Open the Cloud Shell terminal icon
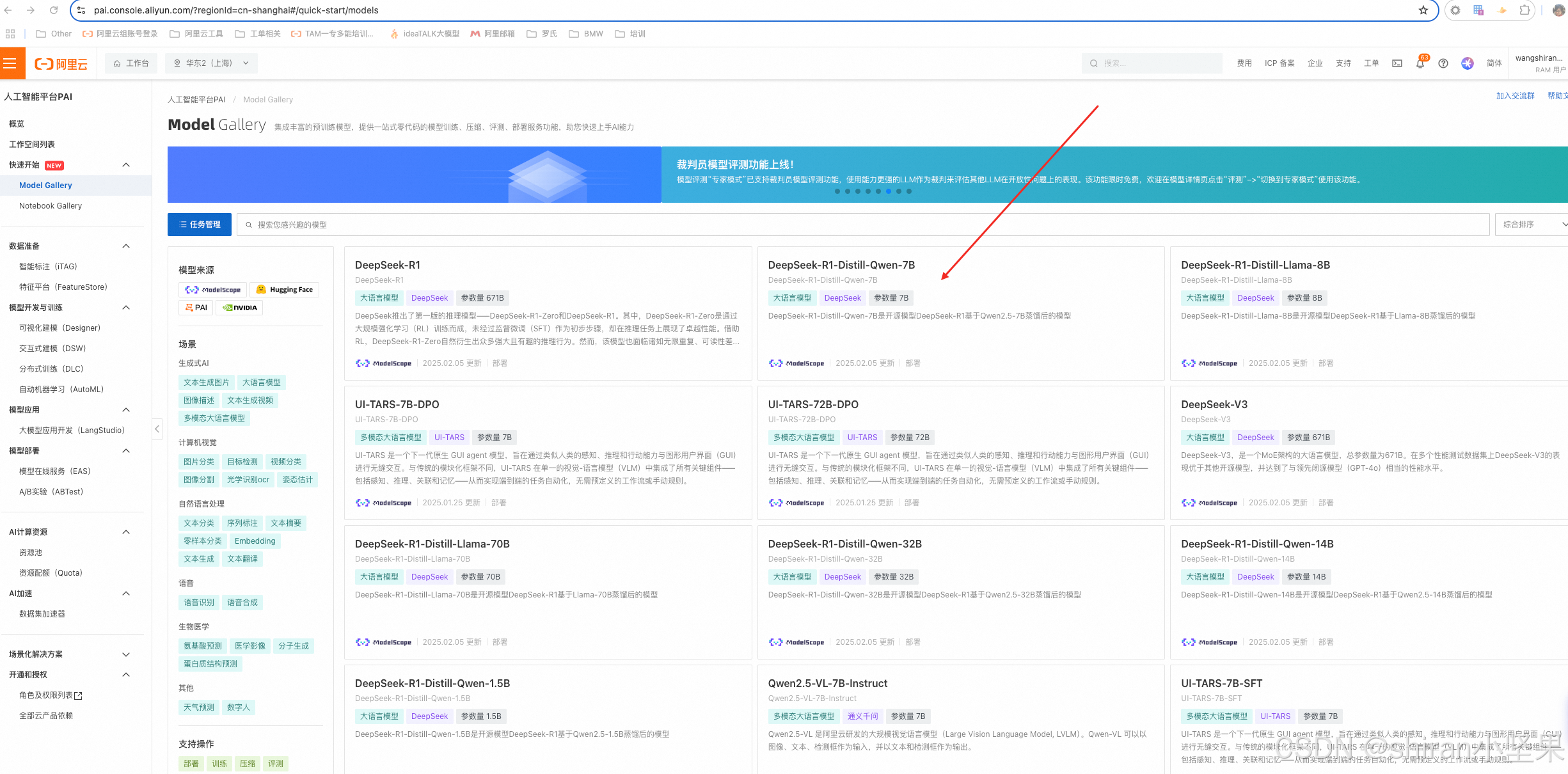1568x774 pixels. (1397, 63)
